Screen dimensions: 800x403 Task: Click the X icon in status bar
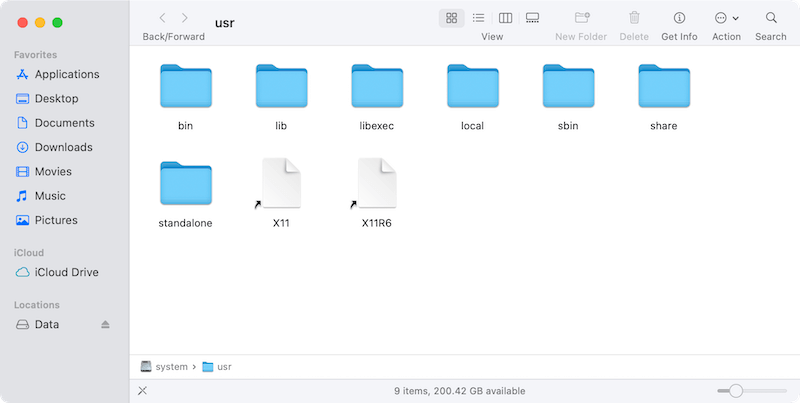click(142, 391)
